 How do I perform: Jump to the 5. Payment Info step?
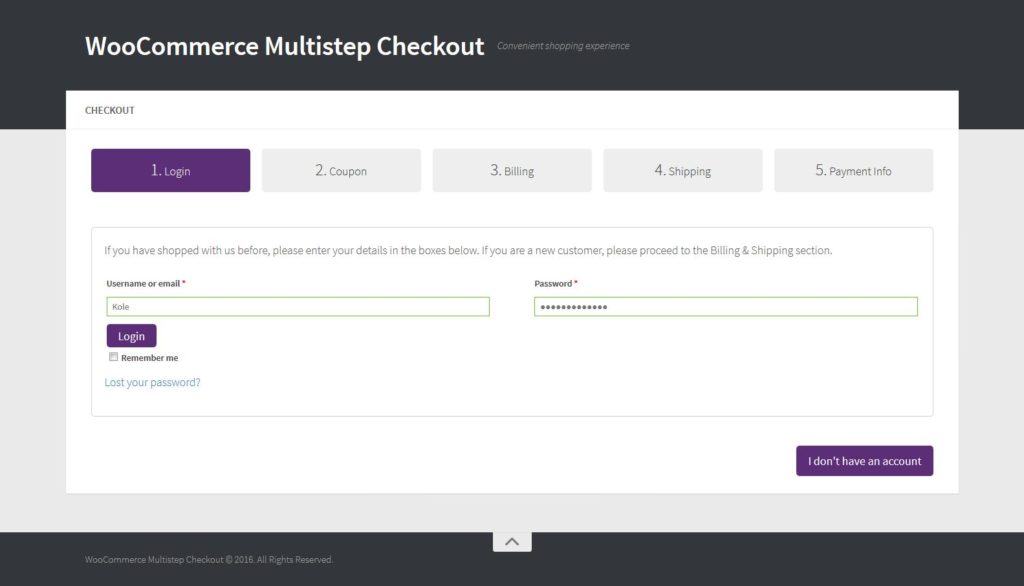click(x=853, y=171)
